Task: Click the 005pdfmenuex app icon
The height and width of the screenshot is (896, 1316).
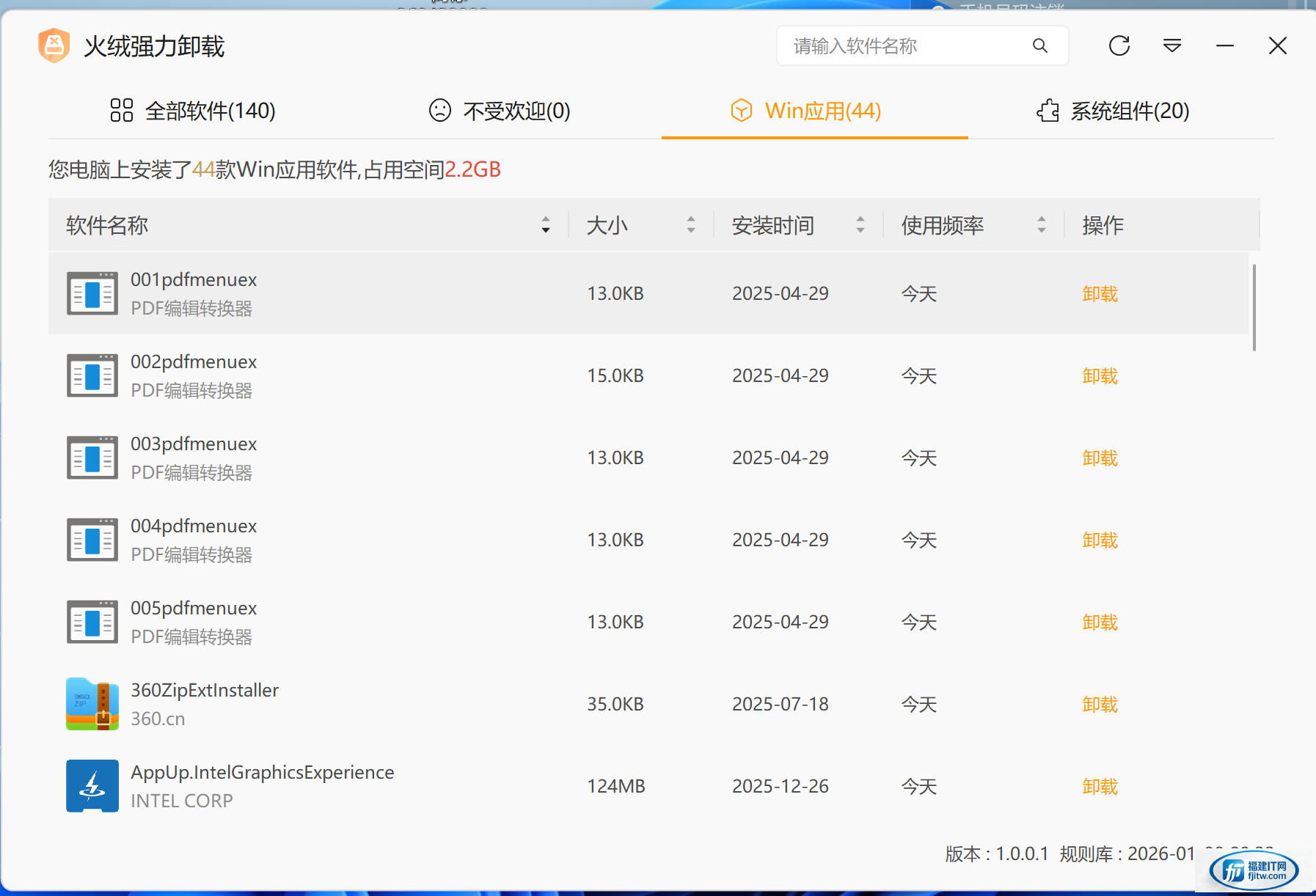Action: click(92, 622)
